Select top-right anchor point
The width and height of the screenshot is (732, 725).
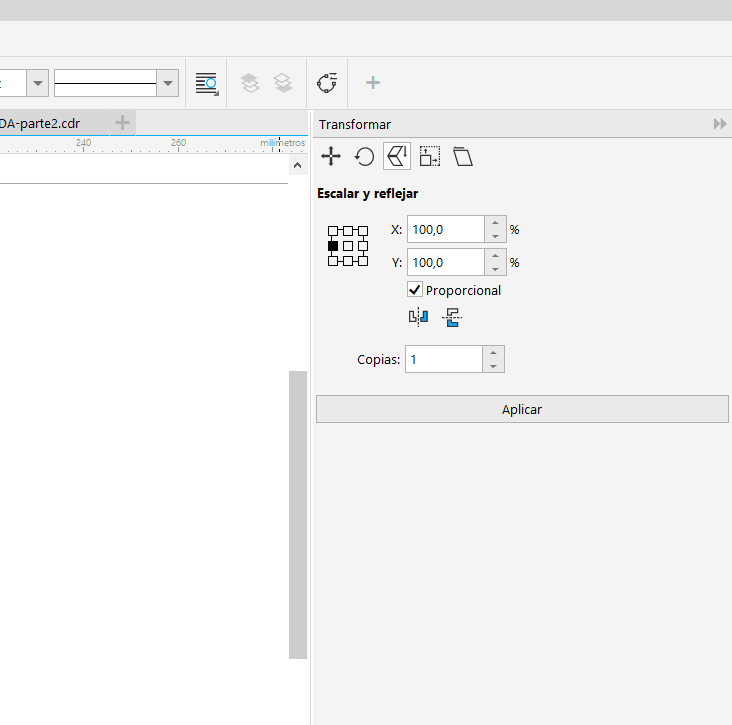363,231
